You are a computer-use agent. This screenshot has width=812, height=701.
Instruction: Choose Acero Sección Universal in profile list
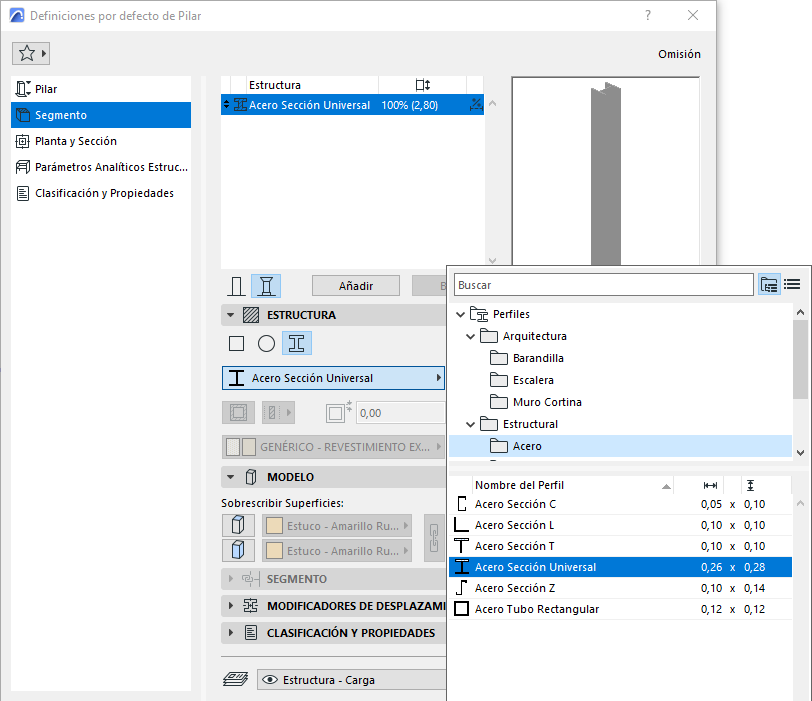tap(620, 567)
